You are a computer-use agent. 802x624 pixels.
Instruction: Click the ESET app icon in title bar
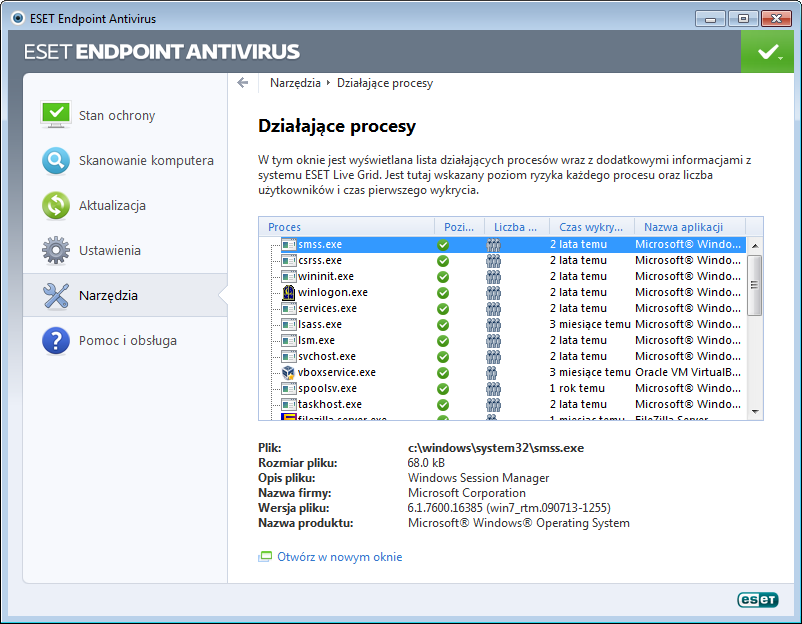[x=18, y=18]
